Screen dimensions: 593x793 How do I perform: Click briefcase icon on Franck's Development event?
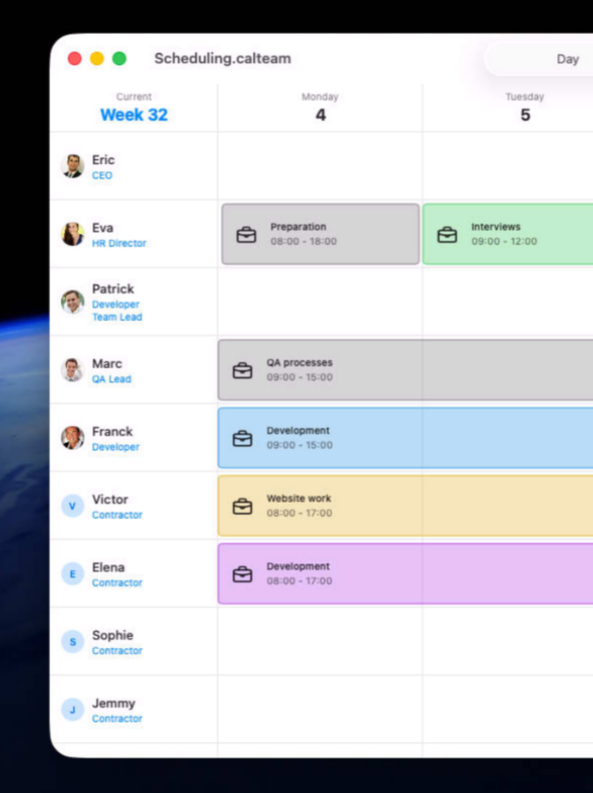click(242, 438)
